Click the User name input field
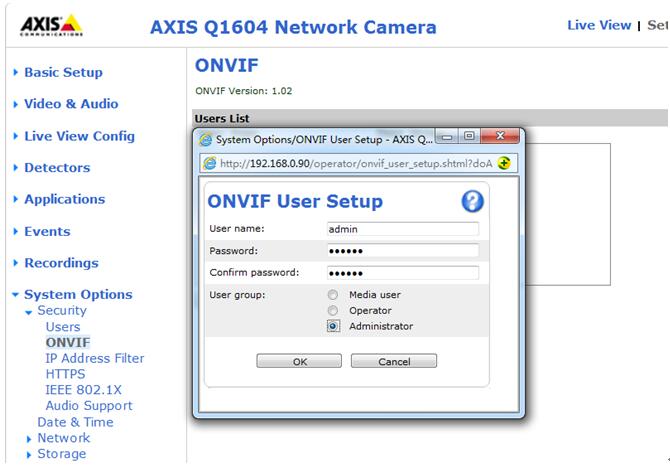 (402, 229)
